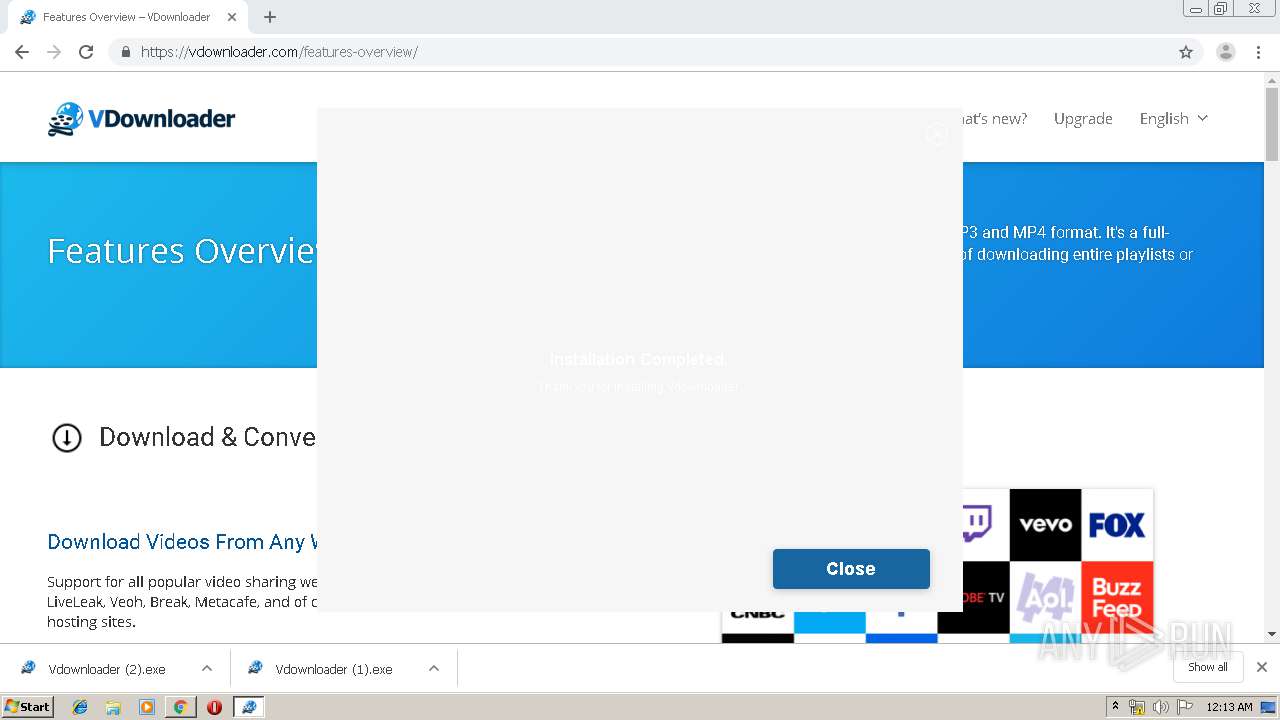Image resolution: width=1280 pixels, height=720 pixels.
Task: Show all downloads
Action: pos(1208,667)
